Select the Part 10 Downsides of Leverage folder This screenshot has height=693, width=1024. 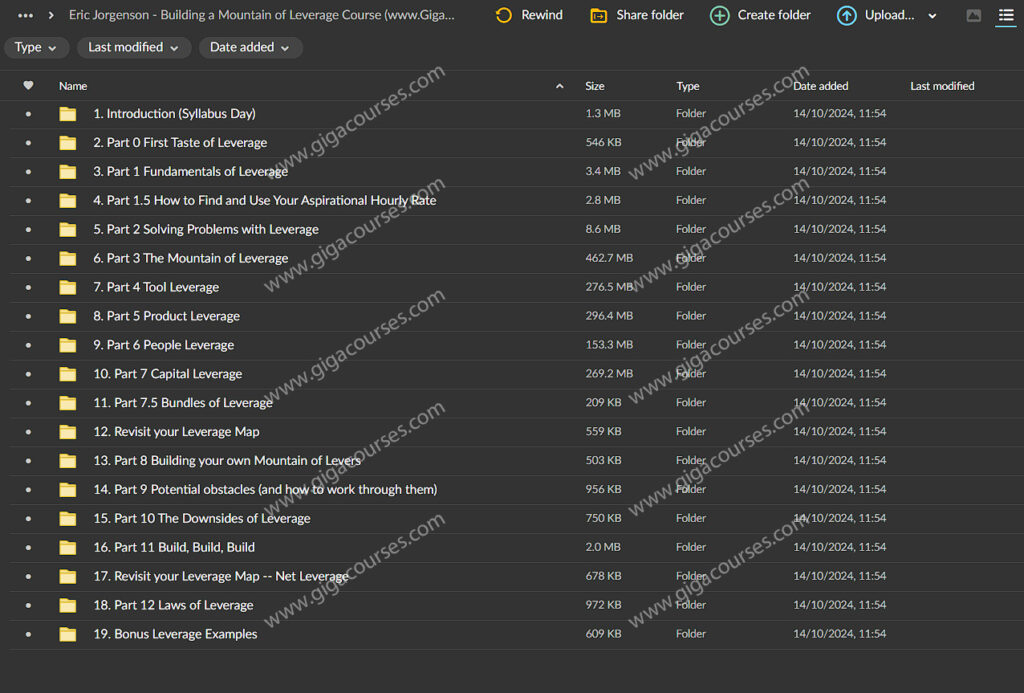click(201, 518)
